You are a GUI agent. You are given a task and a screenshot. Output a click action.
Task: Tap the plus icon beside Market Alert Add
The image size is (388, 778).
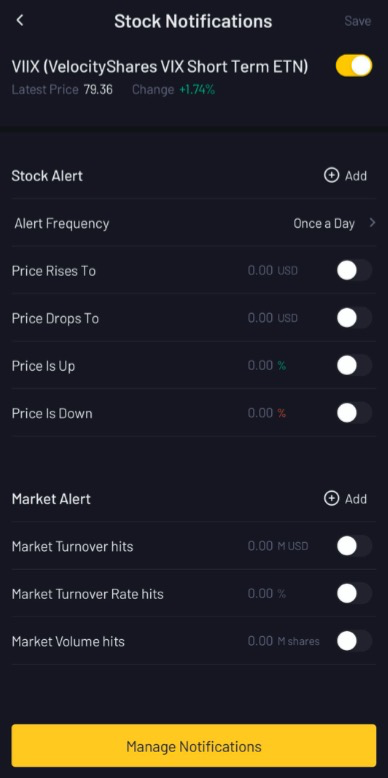[x=331, y=498]
